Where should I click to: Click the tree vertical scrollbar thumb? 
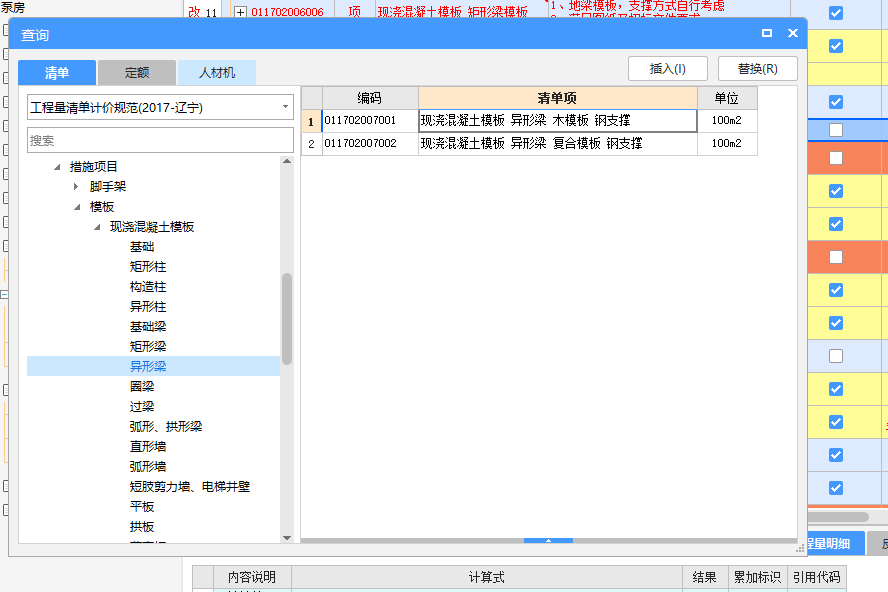click(x=287, y=319)
